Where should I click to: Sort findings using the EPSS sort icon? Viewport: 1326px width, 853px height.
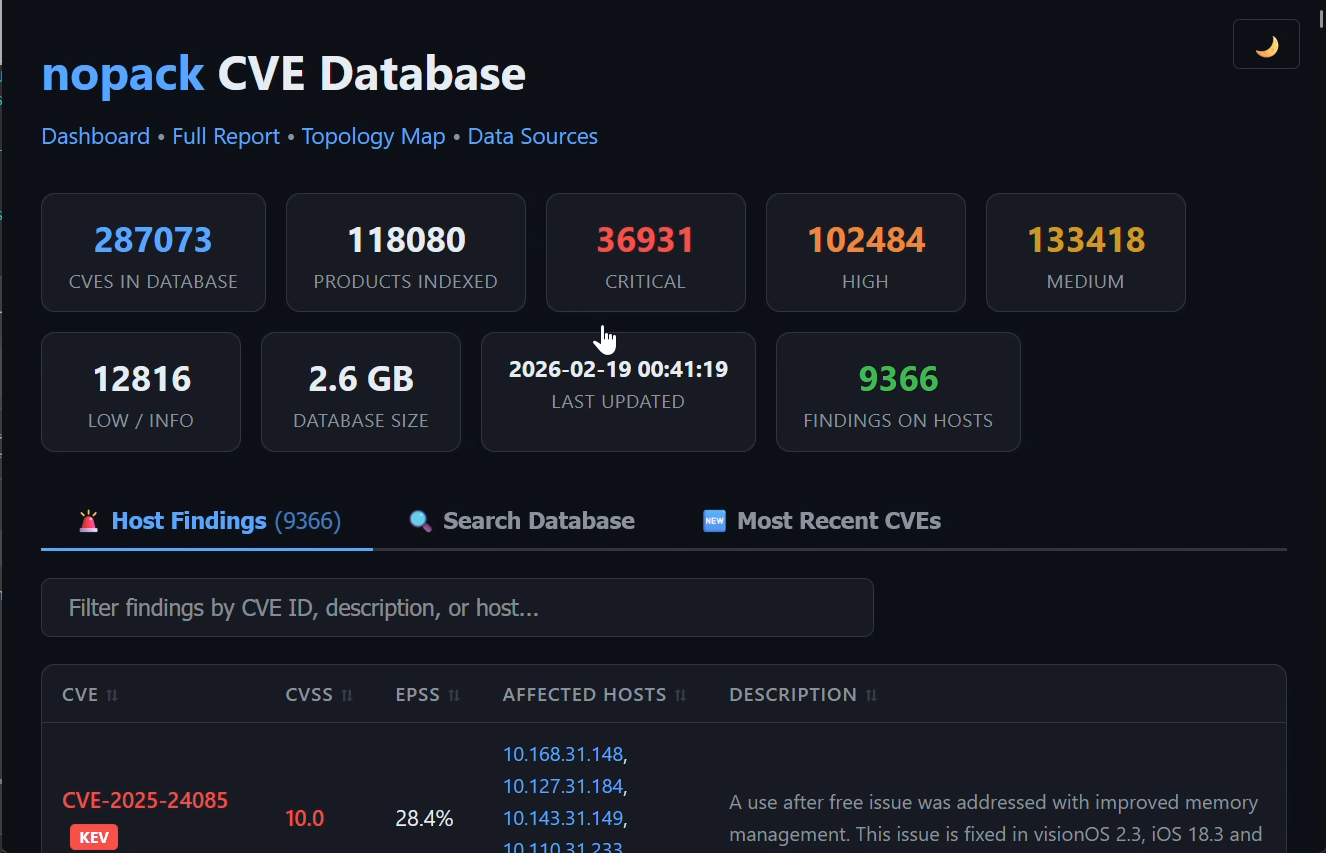(455, 694)
